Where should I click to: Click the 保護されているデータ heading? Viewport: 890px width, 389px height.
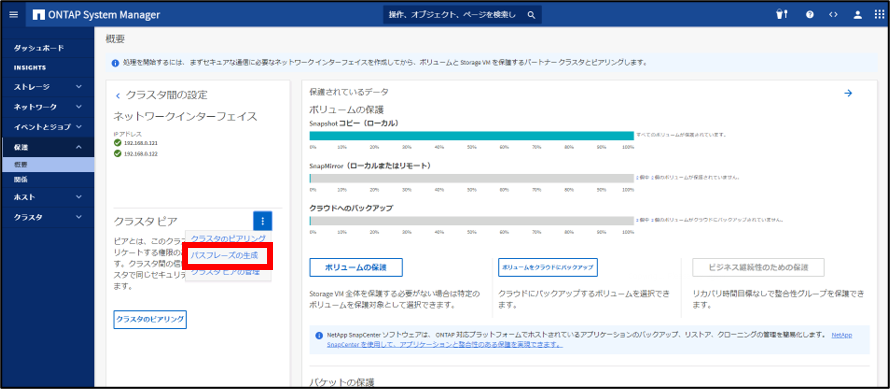[x=349, y=92]
